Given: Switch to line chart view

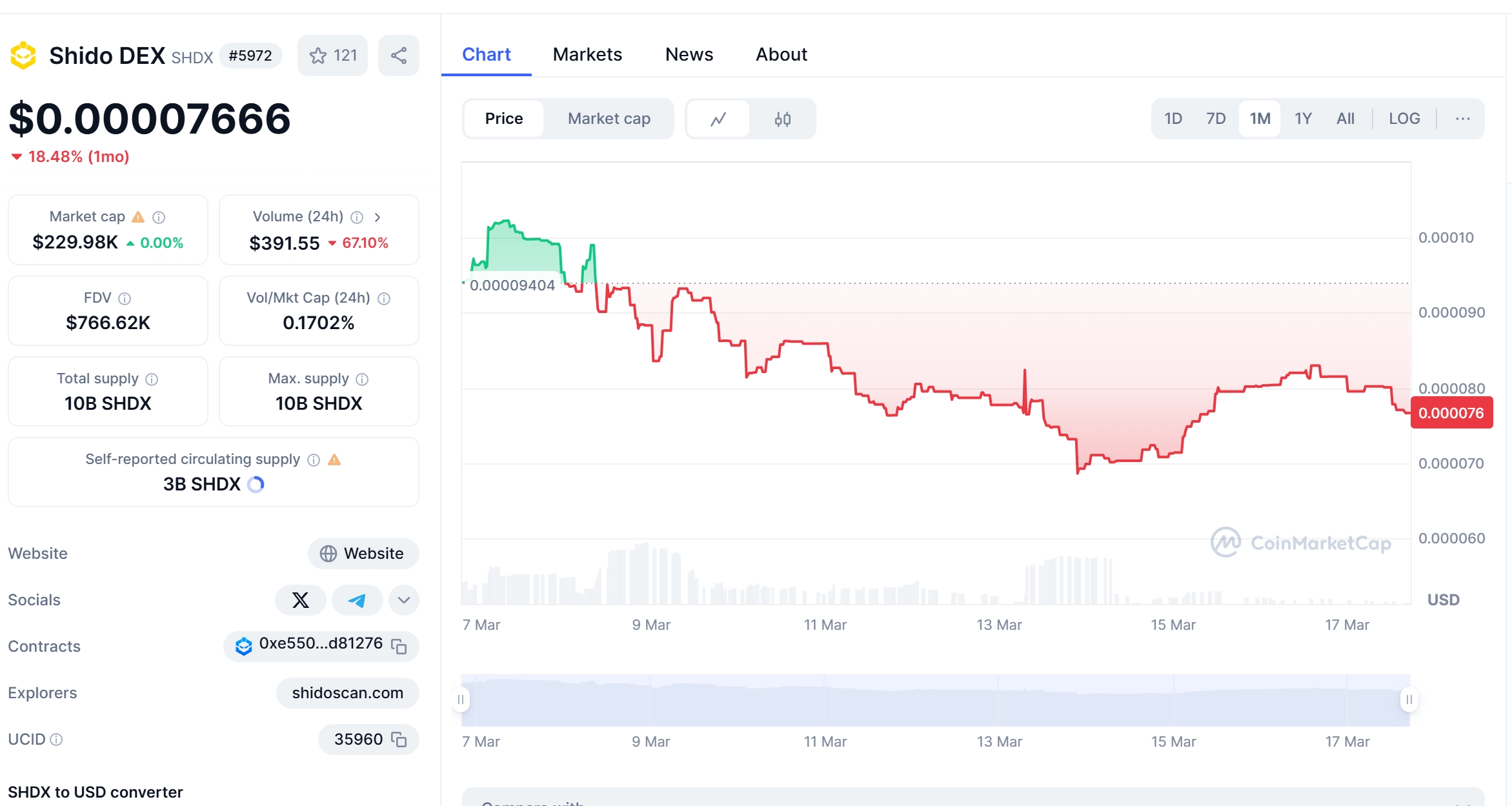Looking at the screenshot, I should pos(718,119).
